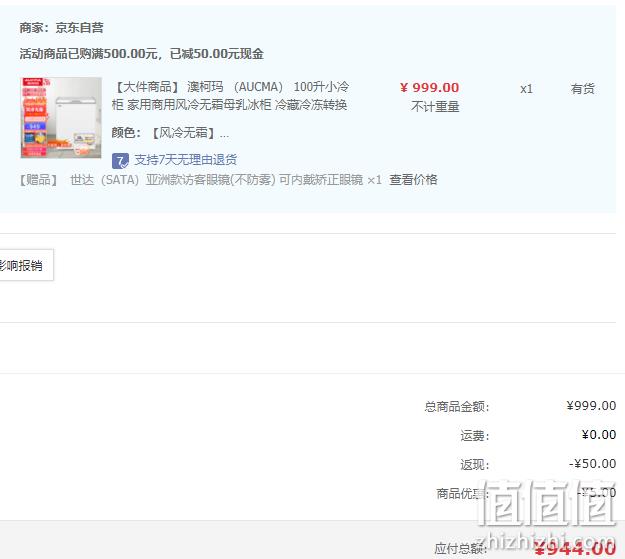Open the SATA 访客眼镜 gift item name
Viewport: 625px width, 559px height.
point(217,180)
